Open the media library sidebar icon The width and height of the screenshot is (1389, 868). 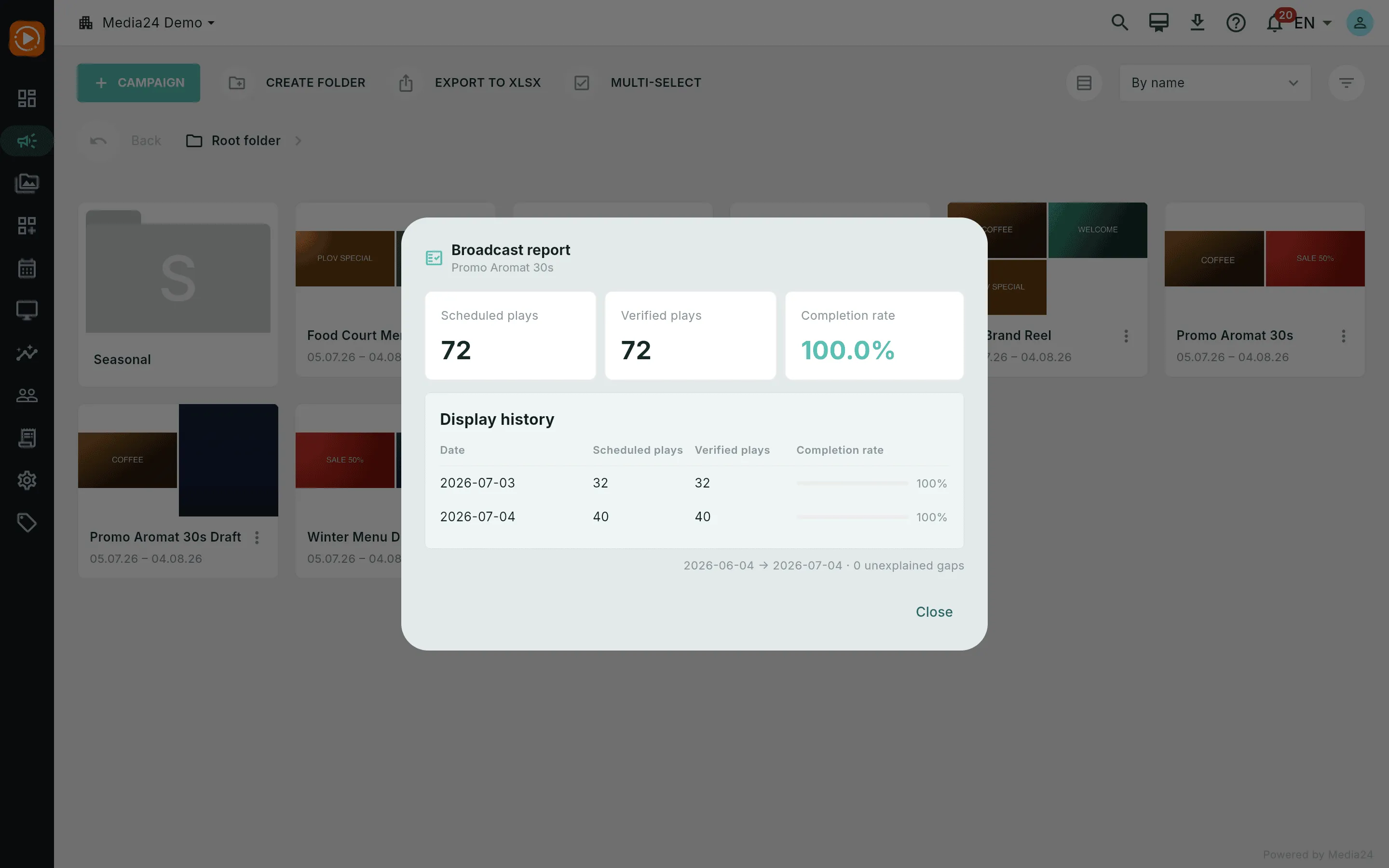tap(27, 183)
